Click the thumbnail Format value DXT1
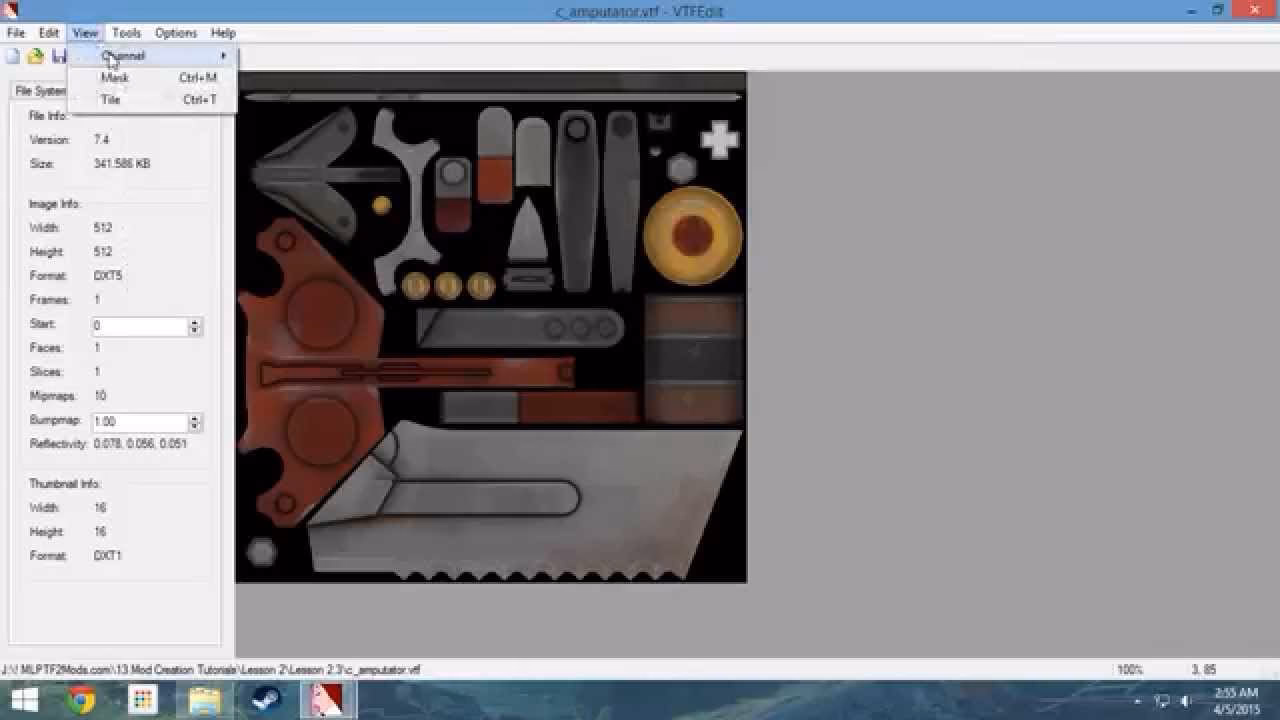 click(107, 556)
